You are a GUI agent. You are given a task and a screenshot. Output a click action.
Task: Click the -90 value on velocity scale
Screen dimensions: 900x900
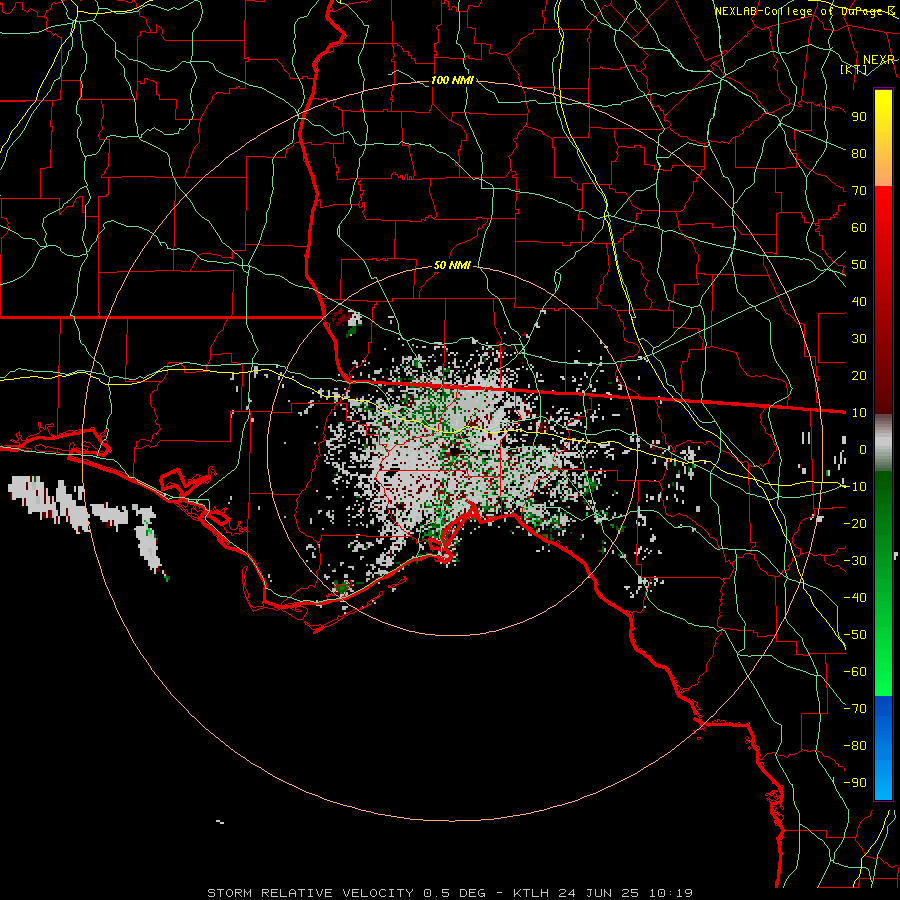855,783
